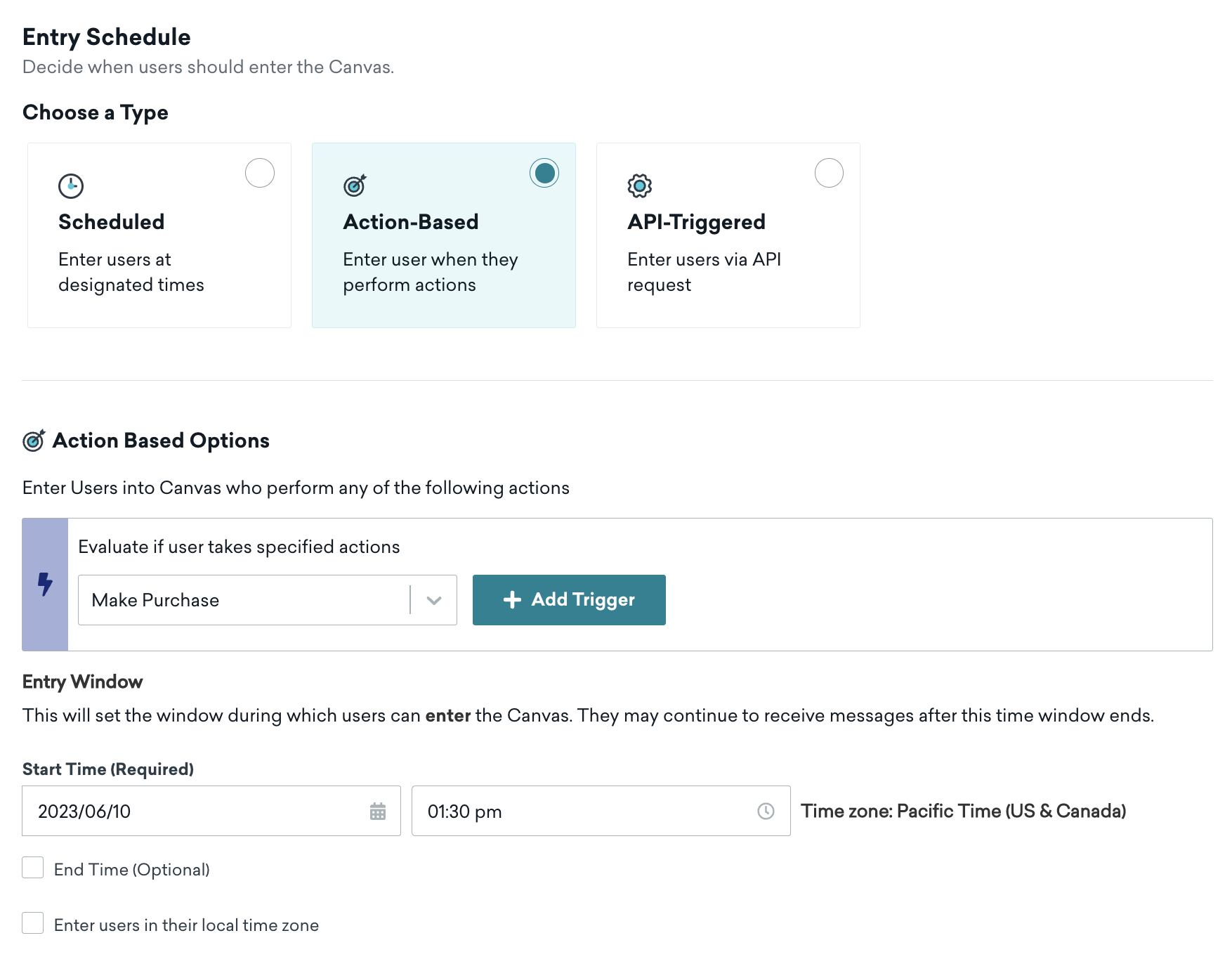Expand the Make Purchase dropdown chevron

434,600
